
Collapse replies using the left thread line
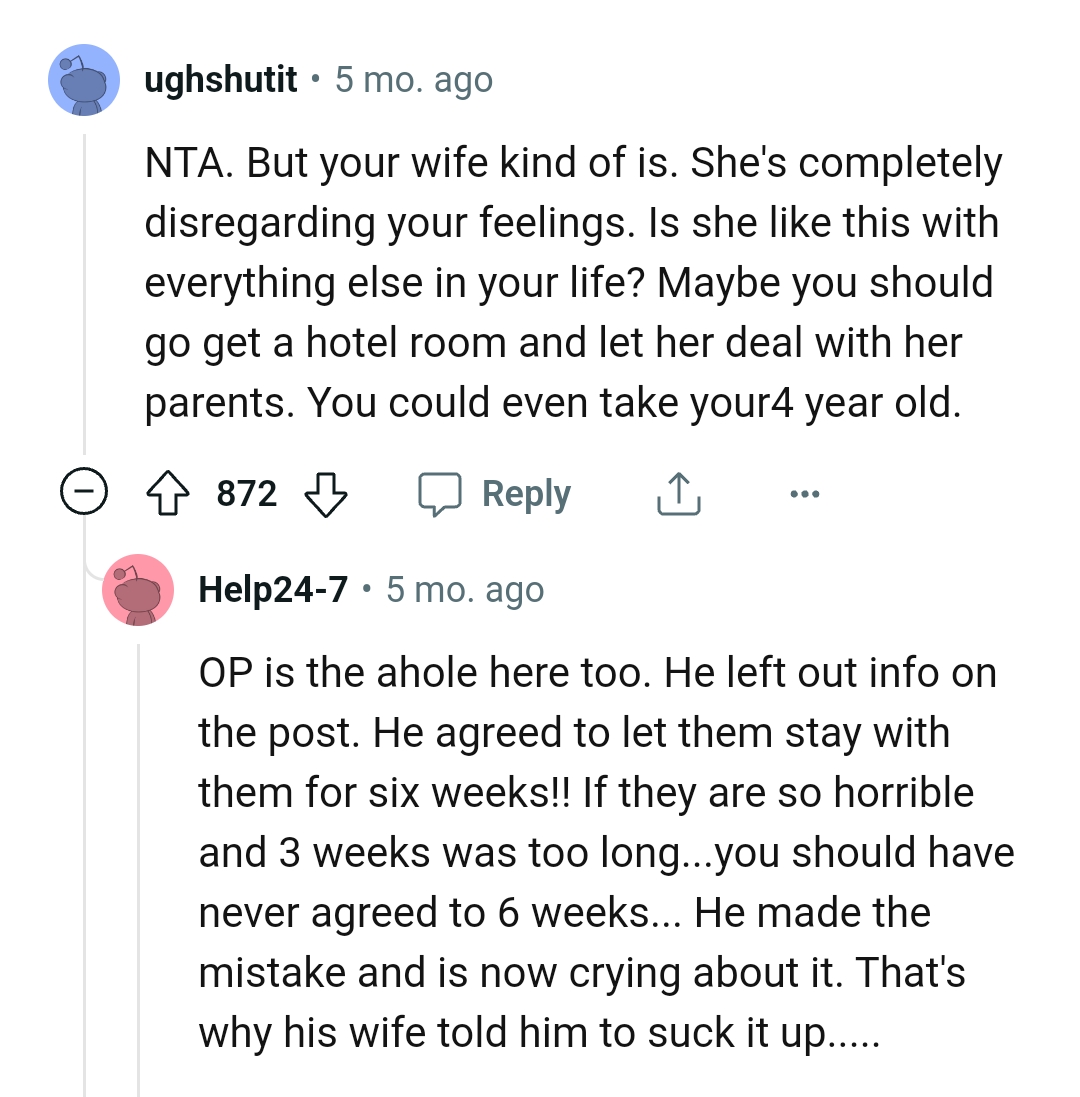[x=84, y=300]
